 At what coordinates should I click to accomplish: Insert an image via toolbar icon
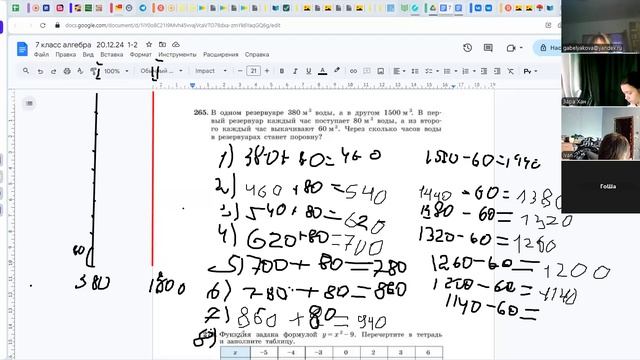[x=380, y=71]
